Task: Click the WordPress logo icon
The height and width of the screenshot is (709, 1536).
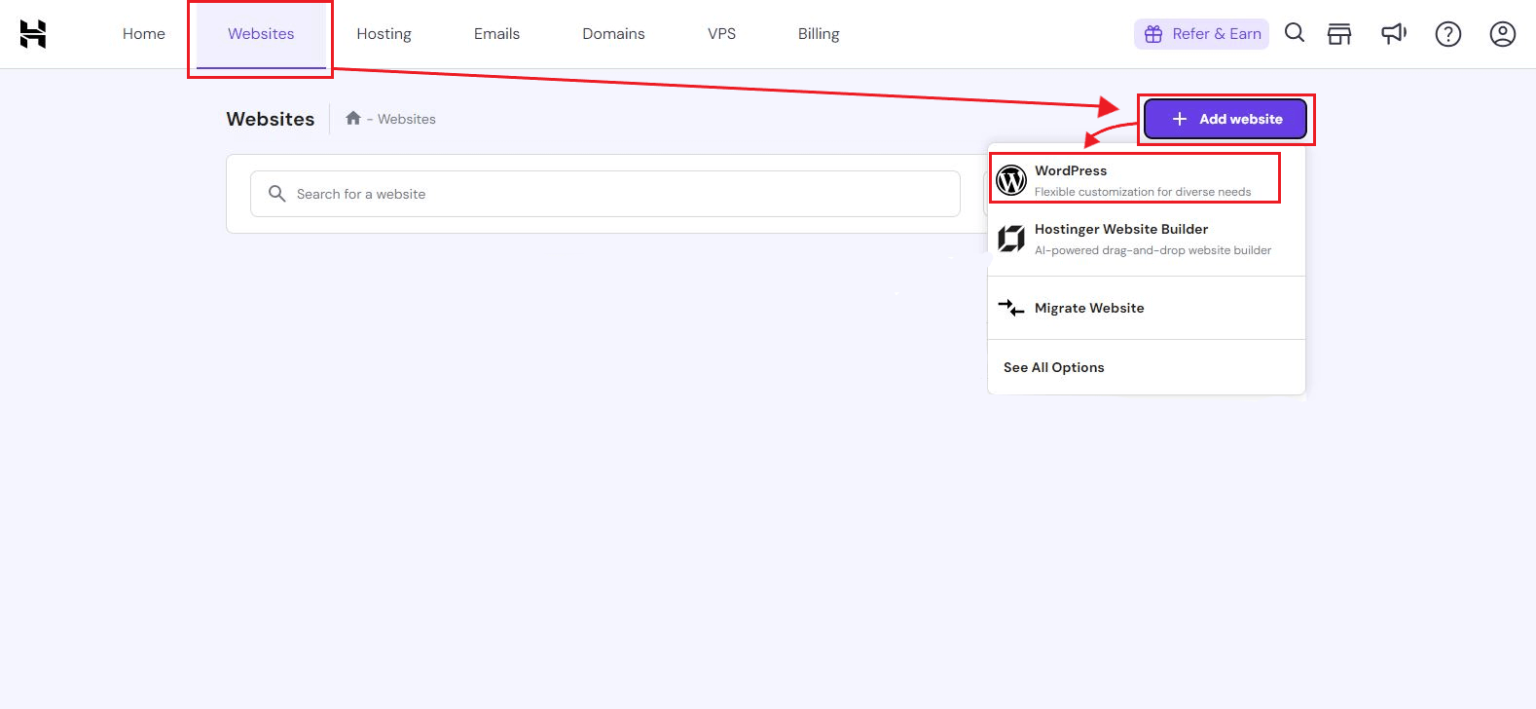Action: point(1012,180)
